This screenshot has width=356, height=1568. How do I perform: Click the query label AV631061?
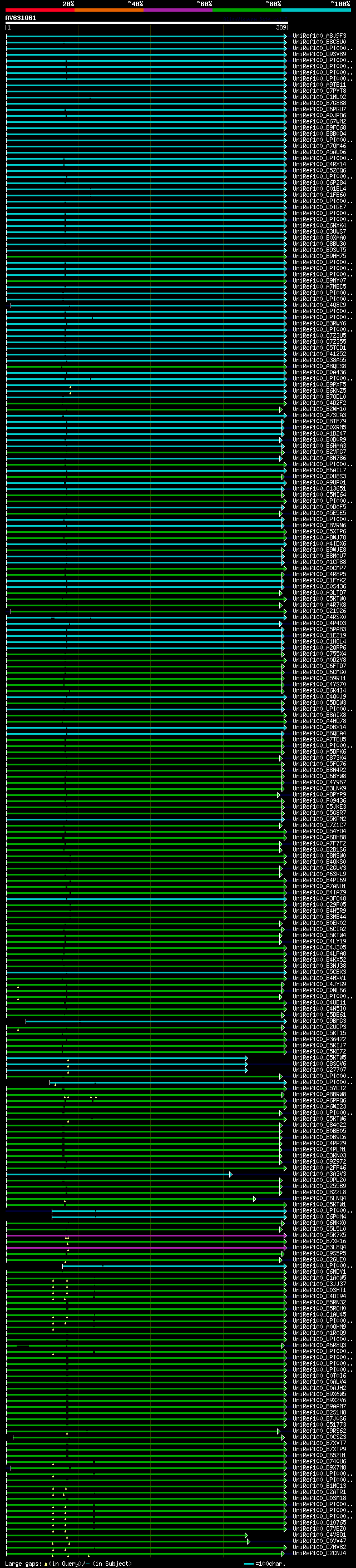point(21,18)
